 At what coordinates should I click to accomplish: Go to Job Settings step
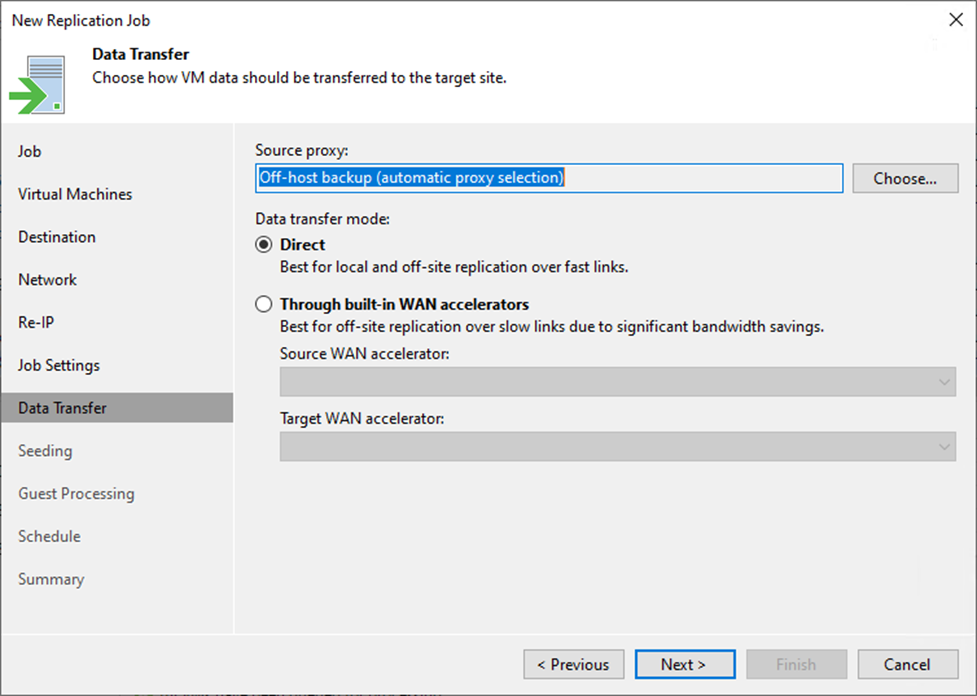[x=59, y=365]
